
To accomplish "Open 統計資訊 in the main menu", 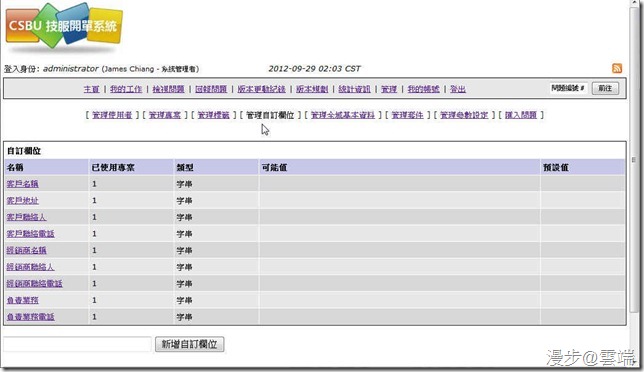I will (354, 89).
